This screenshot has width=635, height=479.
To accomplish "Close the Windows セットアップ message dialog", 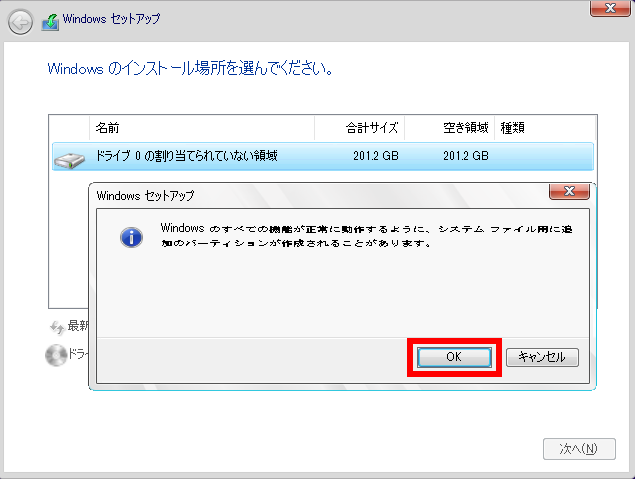I will [x=568, y=192].
